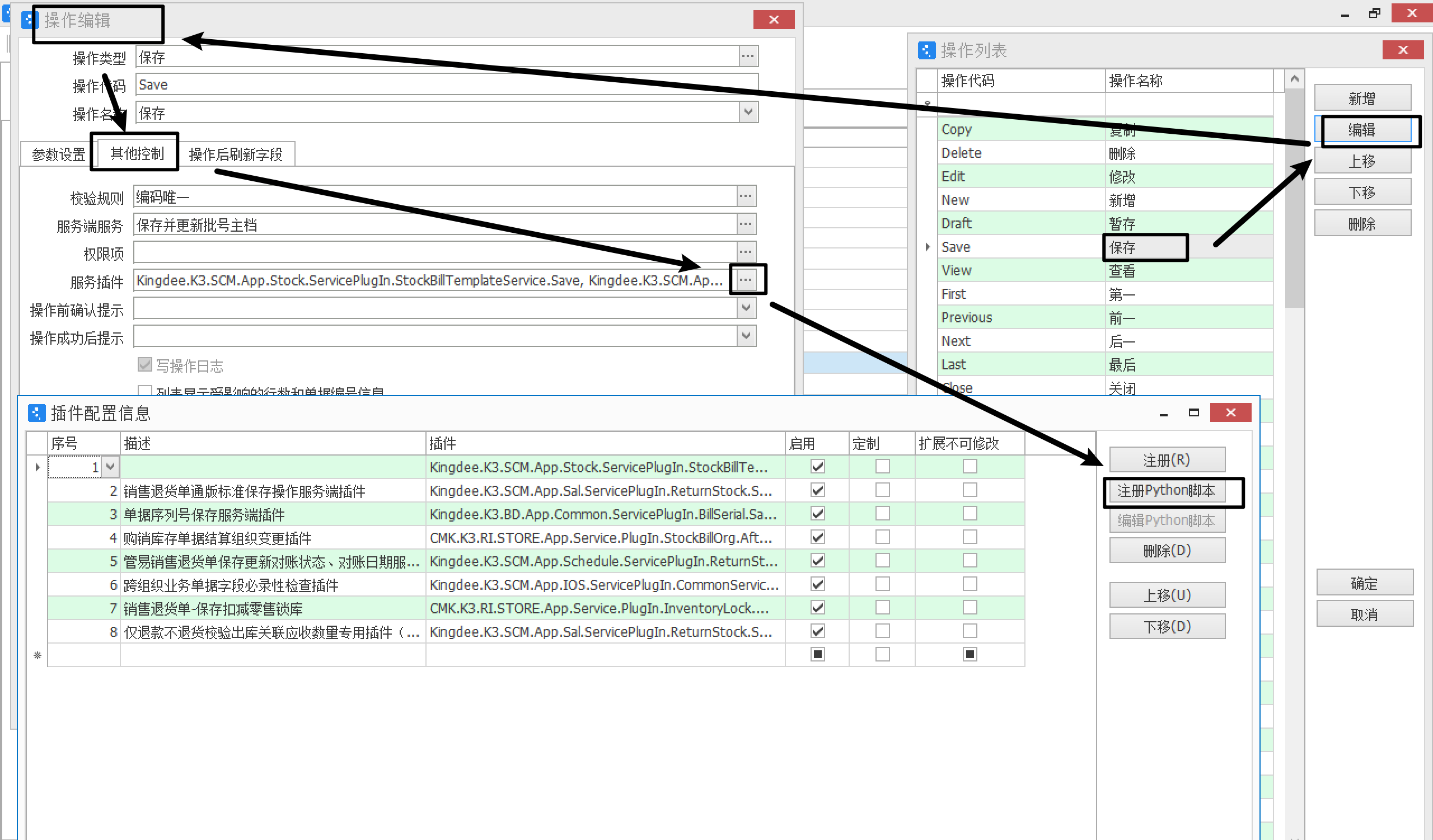Click the 上移(U) button

point(1167,595)
